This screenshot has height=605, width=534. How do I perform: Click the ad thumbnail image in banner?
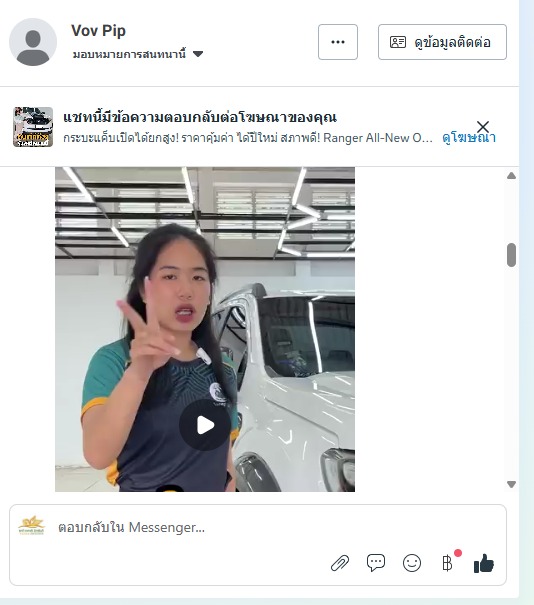(33, 127)
